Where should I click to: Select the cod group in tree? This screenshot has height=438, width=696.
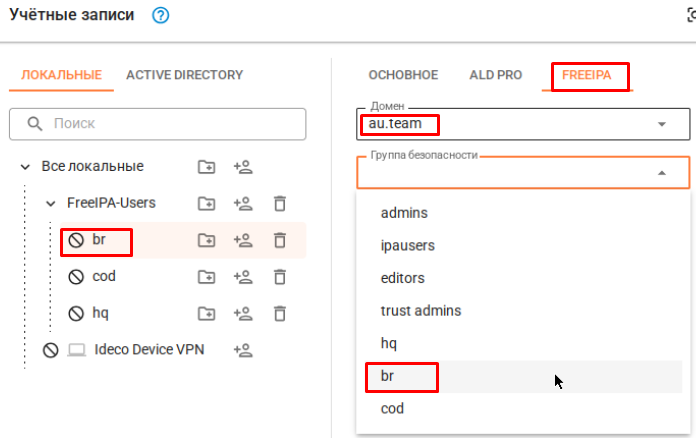coord(105,277)
